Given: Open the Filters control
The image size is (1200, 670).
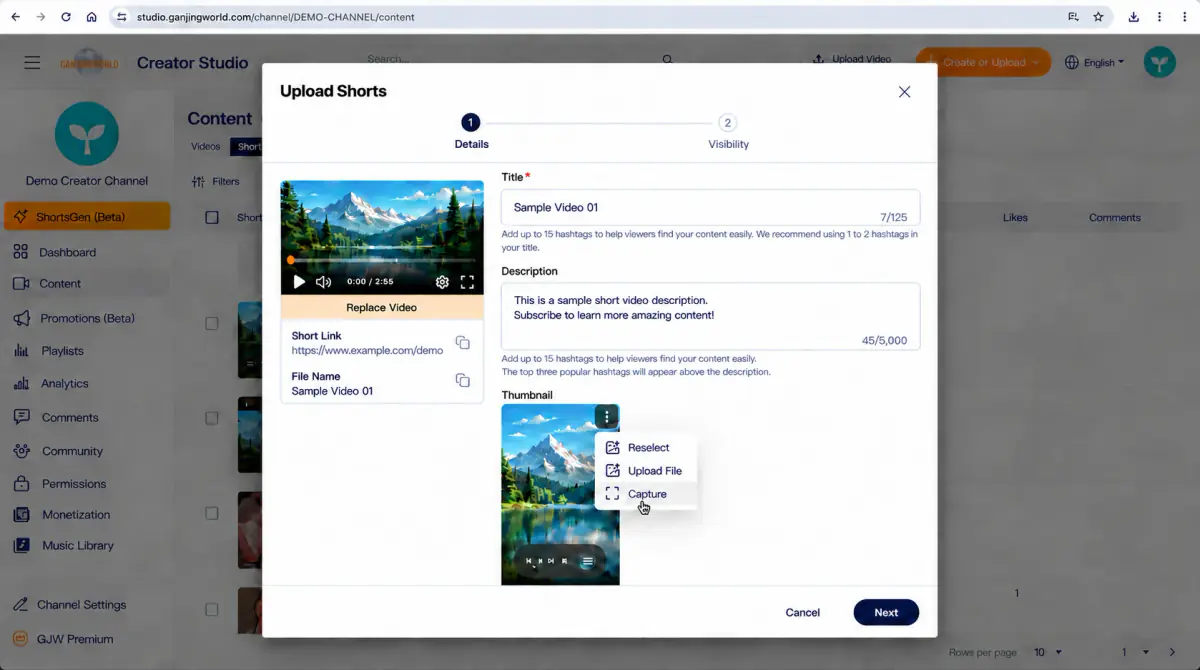Looking at the screenshot, I should pos(216,182).
